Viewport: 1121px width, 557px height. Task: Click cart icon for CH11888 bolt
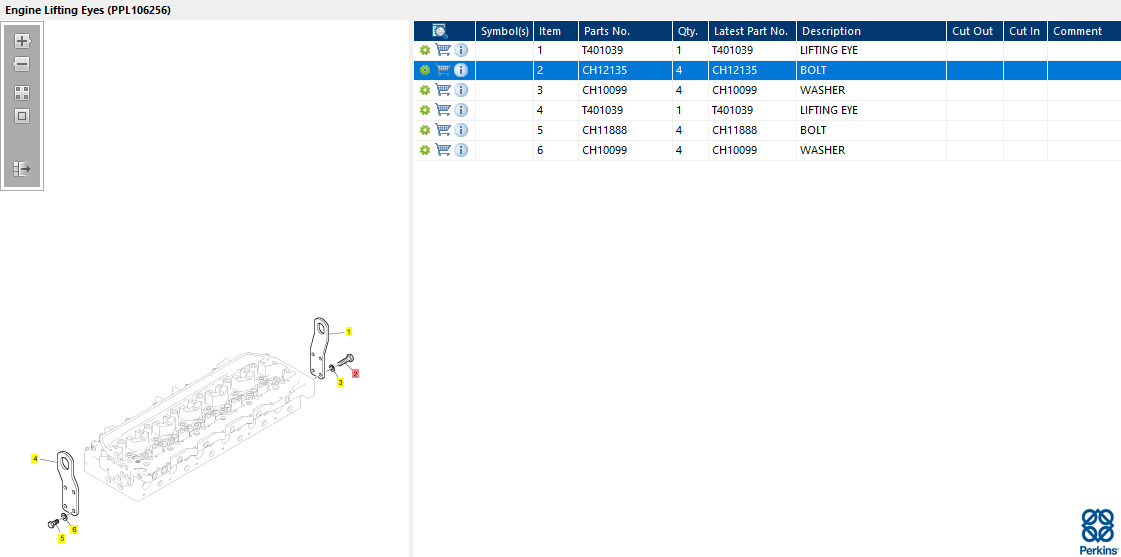point(443,130)
